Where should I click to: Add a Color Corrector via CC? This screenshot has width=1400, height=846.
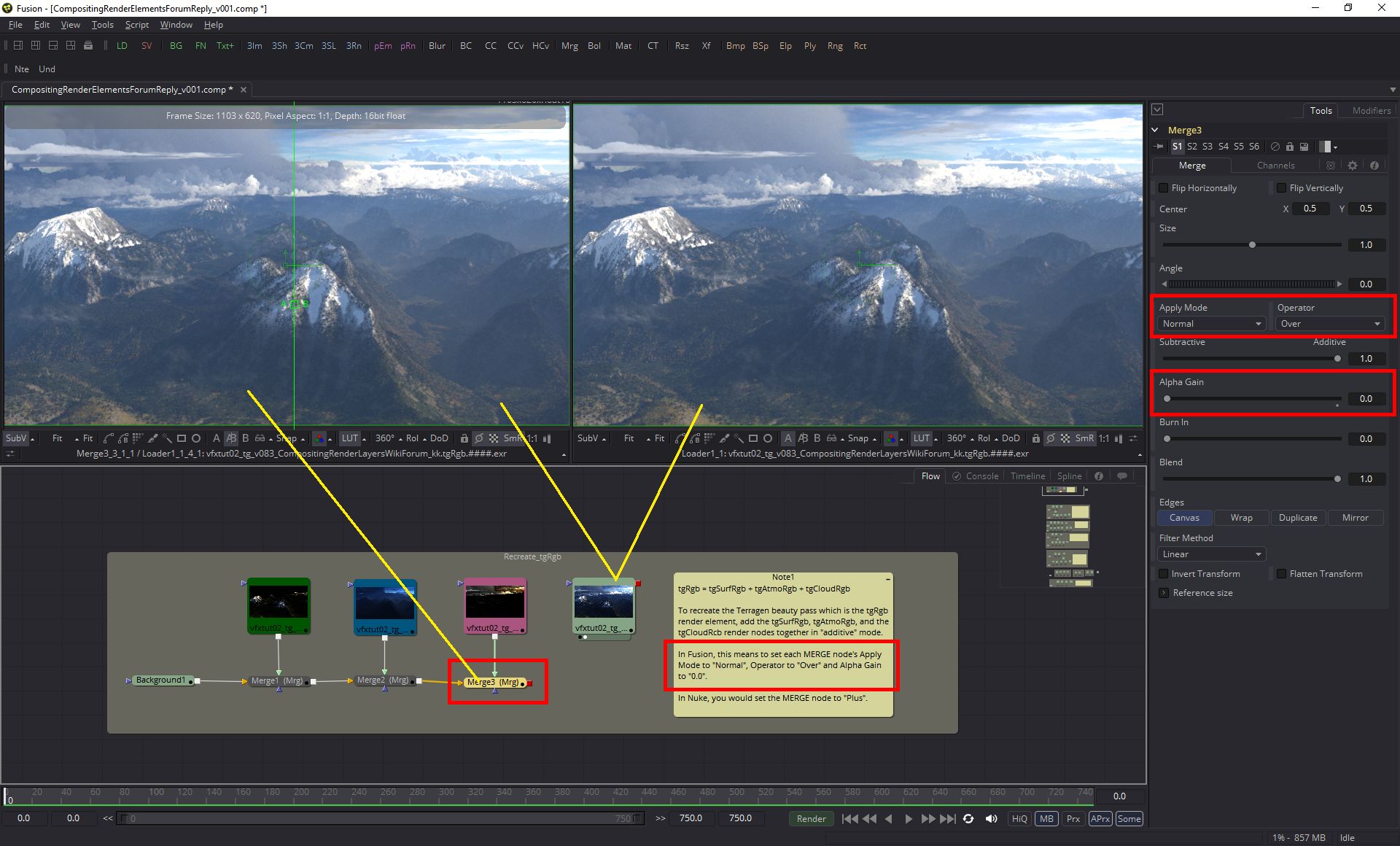(491, 46)
